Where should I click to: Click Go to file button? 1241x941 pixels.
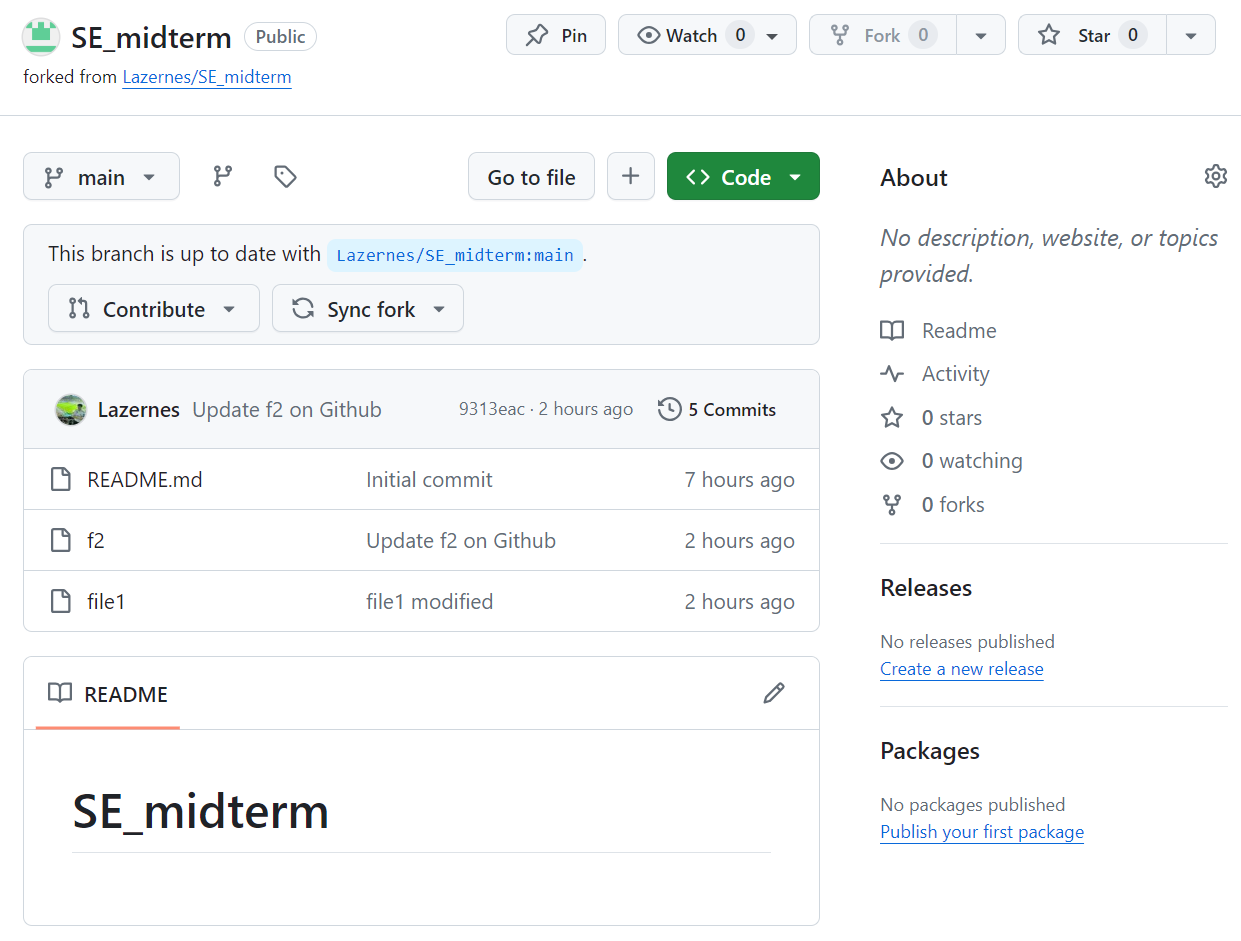[x=531, y=177]
